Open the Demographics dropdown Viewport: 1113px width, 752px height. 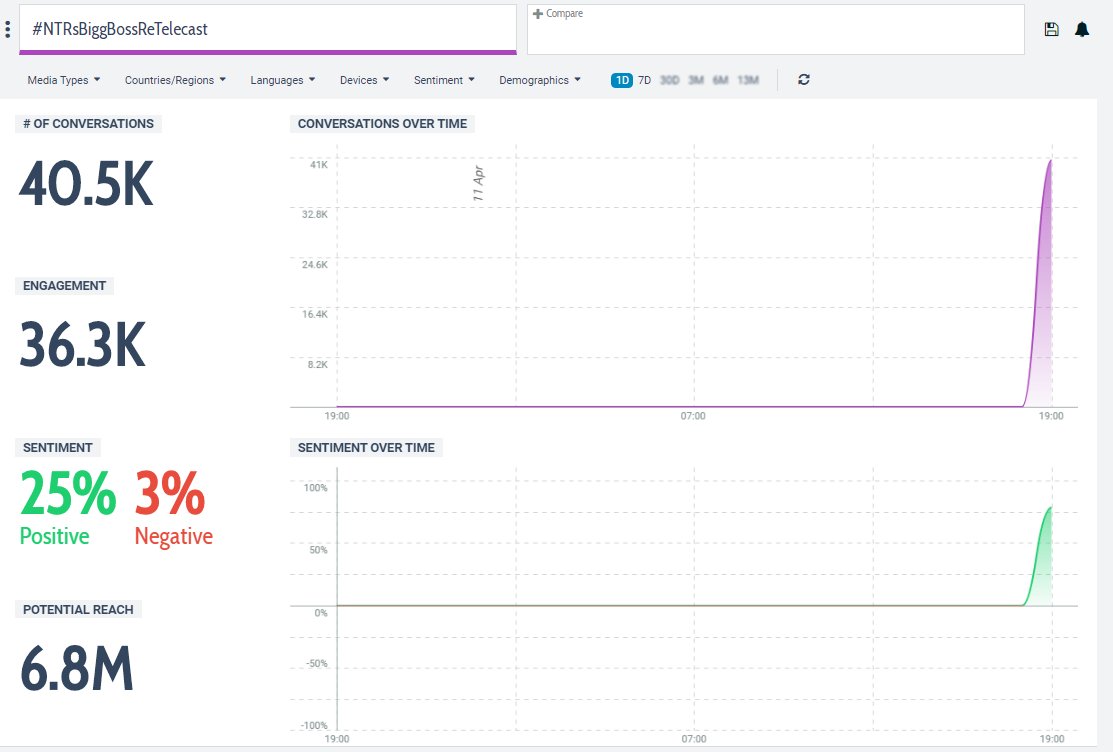pyautogui.click(x=539, y=80)
